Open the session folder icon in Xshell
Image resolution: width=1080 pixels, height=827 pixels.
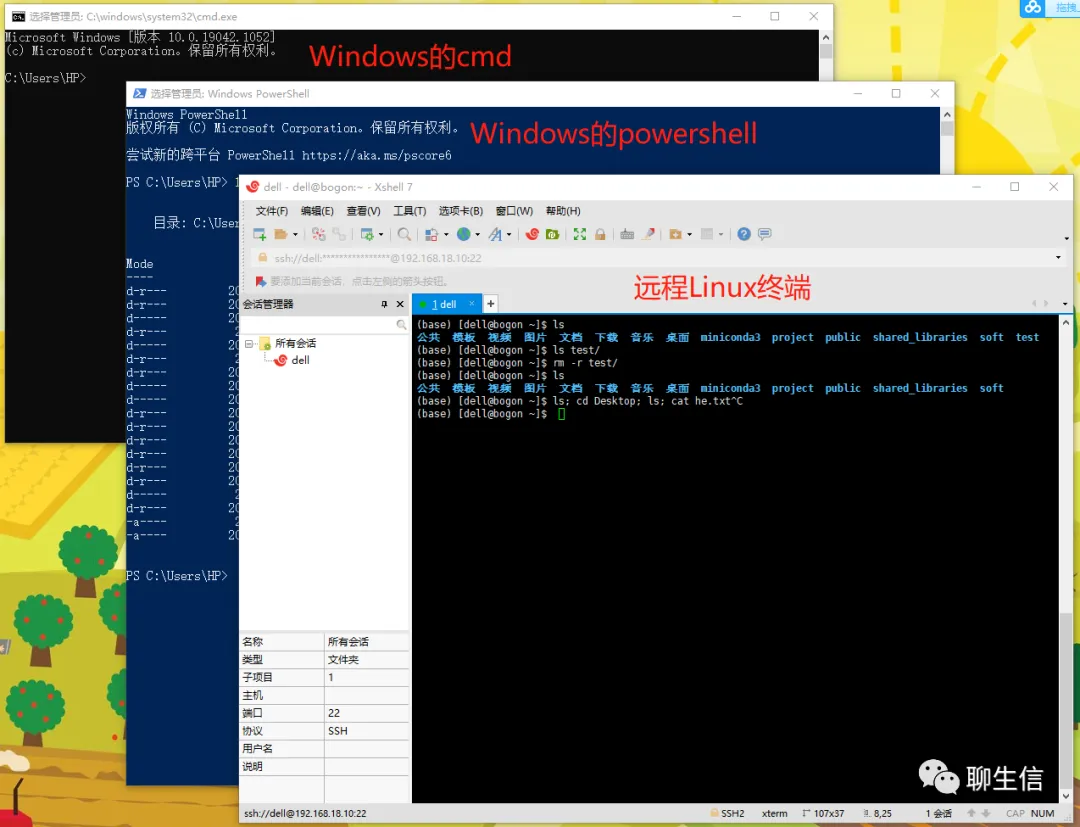(x=280, y=234)
